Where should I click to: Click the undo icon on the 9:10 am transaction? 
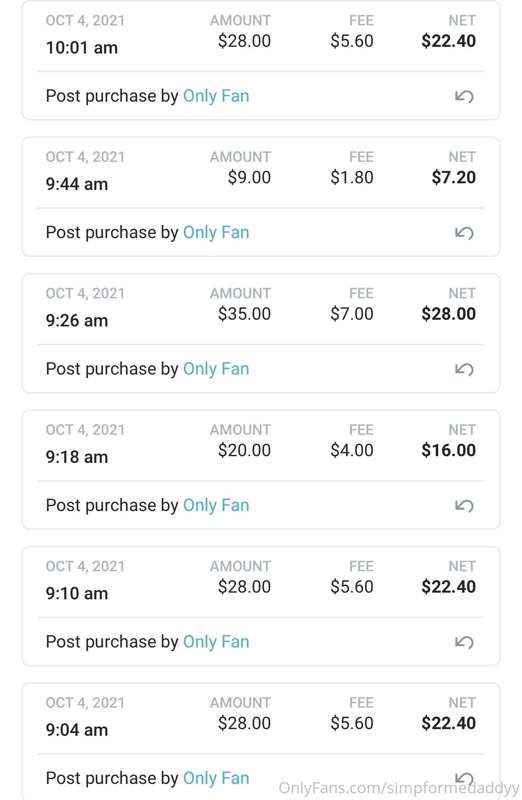click(x=464, y=642)
